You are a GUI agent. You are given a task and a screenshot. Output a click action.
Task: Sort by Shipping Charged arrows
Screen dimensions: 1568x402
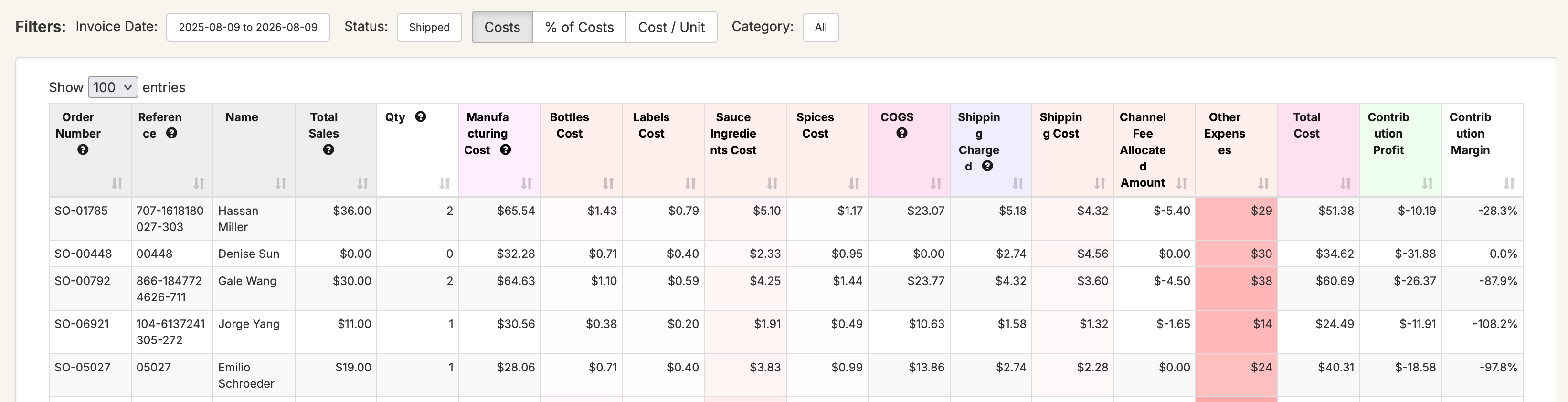[1018, 183]
